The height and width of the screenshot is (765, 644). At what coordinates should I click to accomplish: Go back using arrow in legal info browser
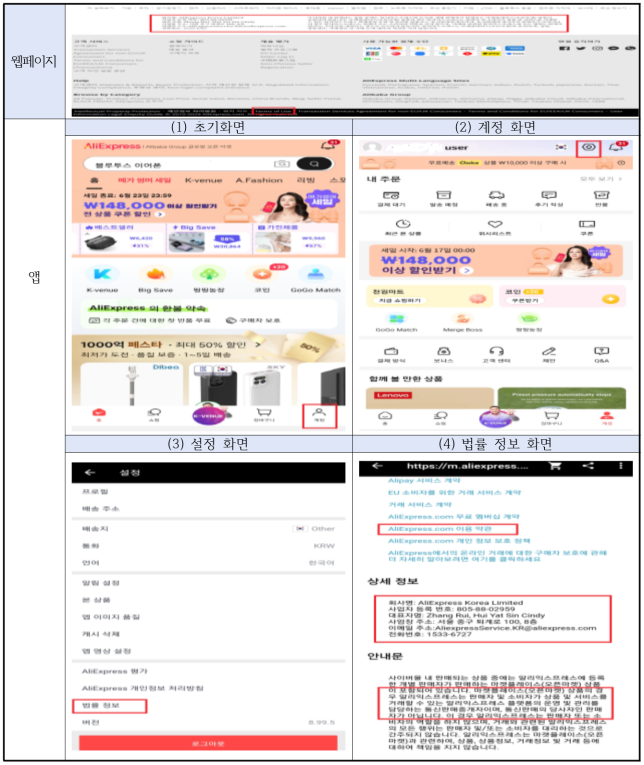click(377, 466)
